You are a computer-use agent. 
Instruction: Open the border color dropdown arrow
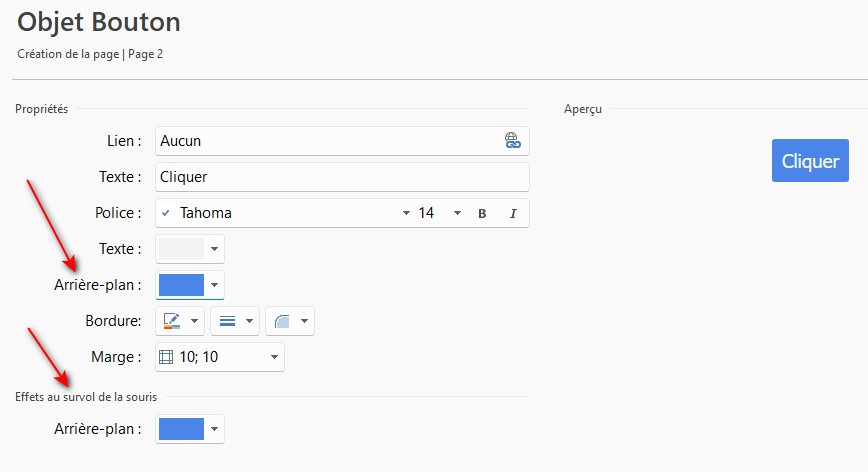(194, 321)
